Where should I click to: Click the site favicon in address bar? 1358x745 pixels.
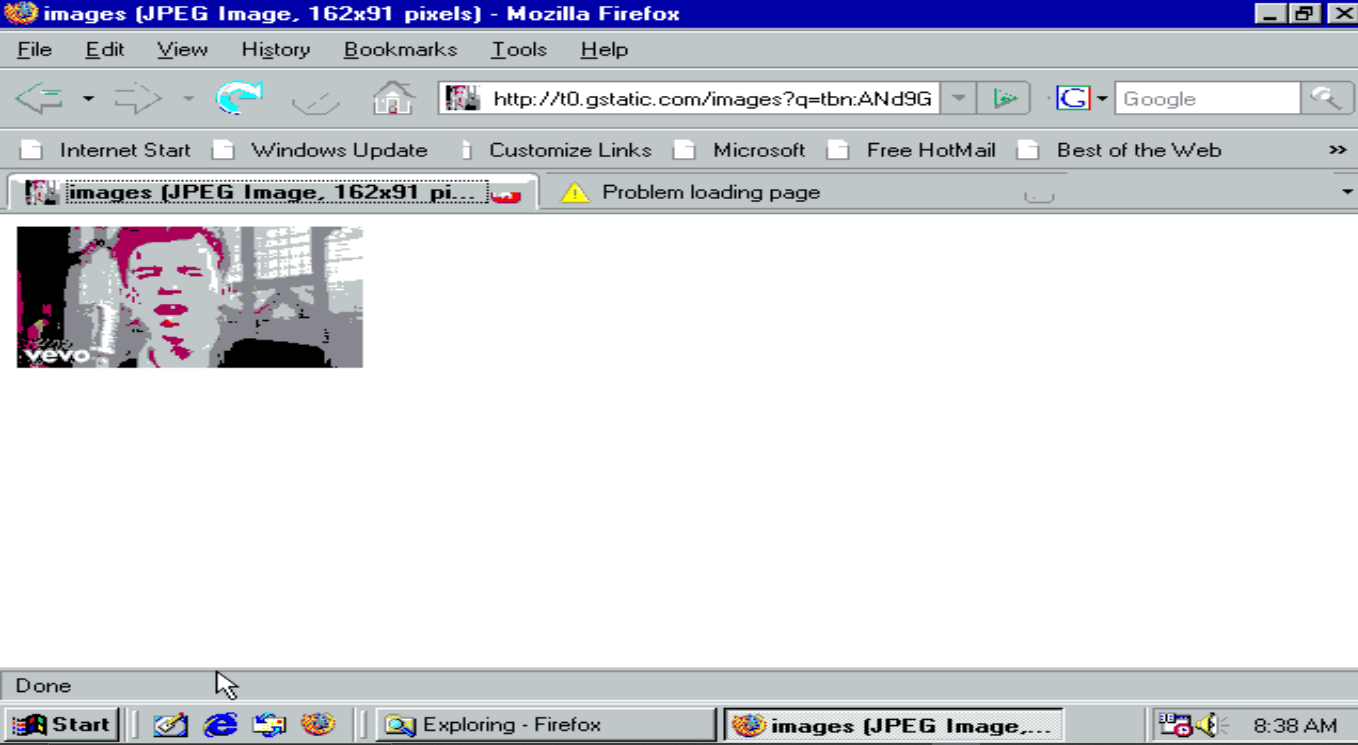click(x=462, y=98)
